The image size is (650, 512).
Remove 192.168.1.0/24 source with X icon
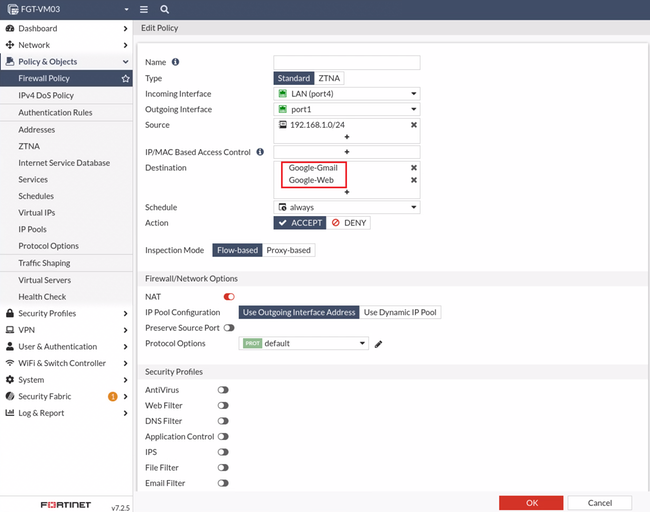tap(413, 125)
